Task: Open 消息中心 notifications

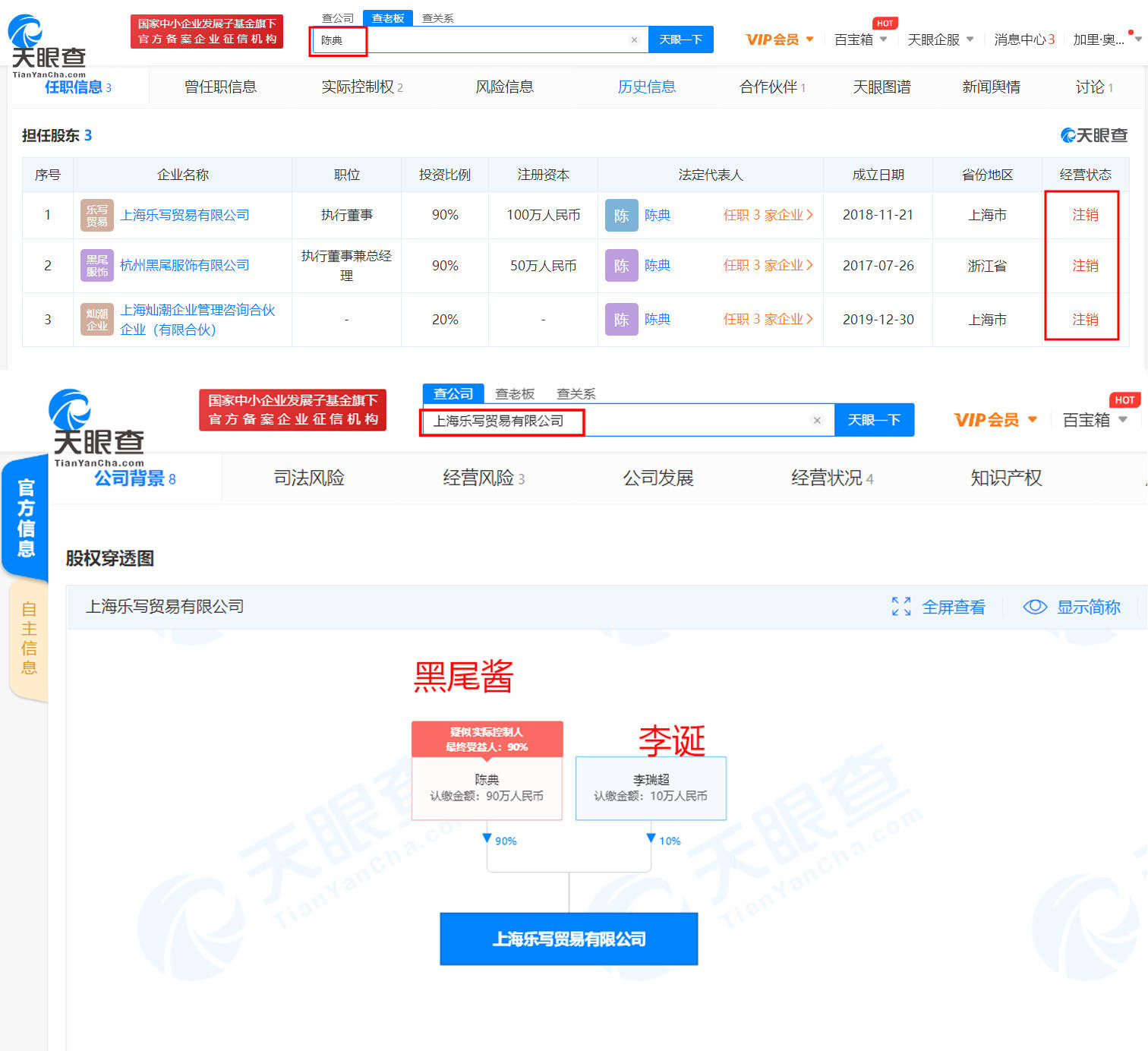Action: click(1024, 39)
